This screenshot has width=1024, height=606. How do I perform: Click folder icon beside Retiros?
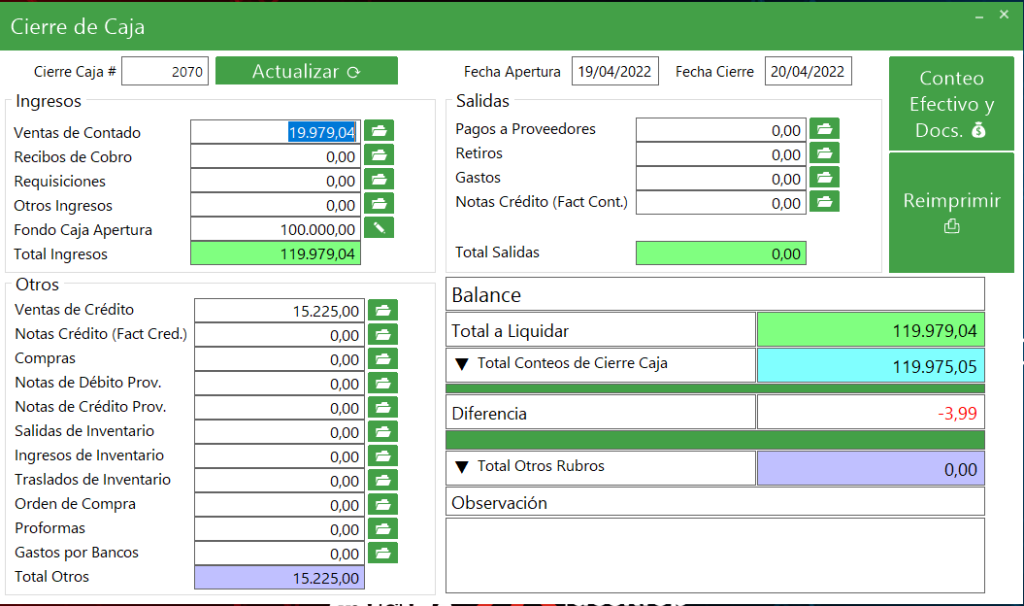coord(824,153)
